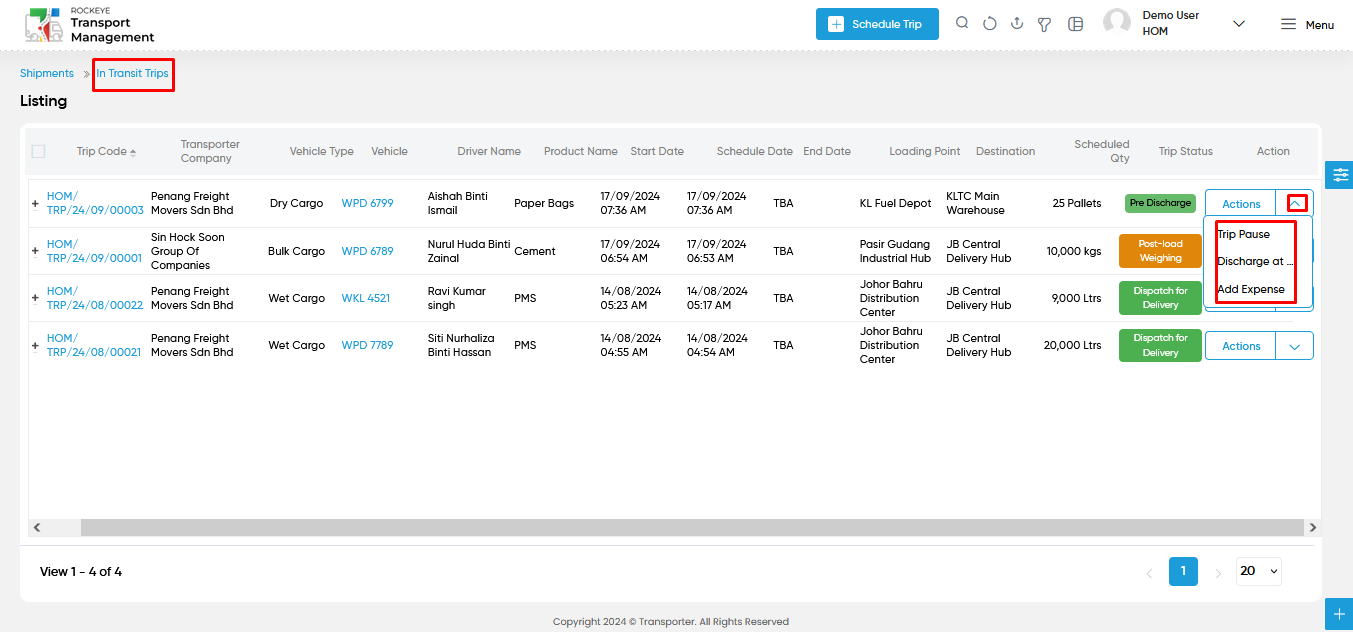Expand Actions chevron for the 20,000 Ltrs trip
Image resolution: width=1353 pixels, height=632 pixels.
(x=1295, y=346)
